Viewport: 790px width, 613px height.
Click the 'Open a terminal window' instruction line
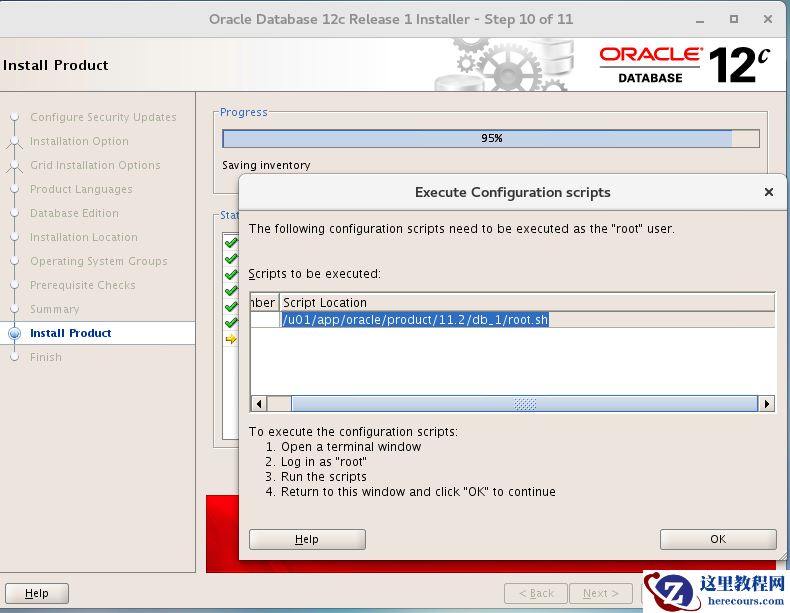351,447
